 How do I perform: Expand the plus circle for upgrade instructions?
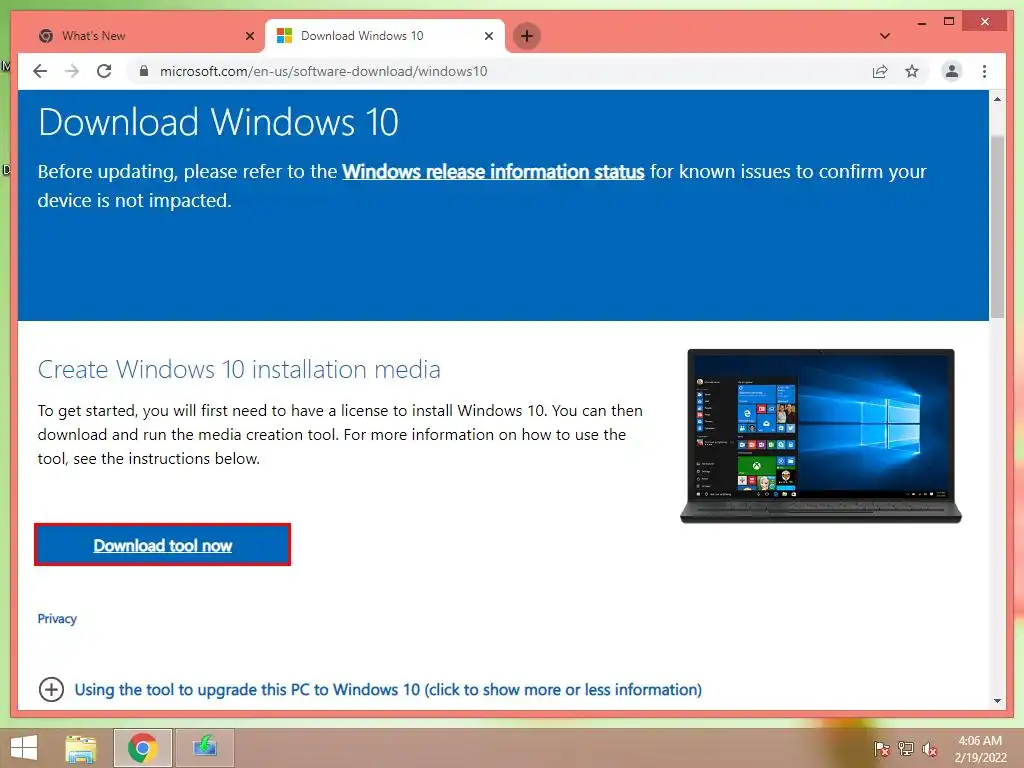tap(51, 690)
